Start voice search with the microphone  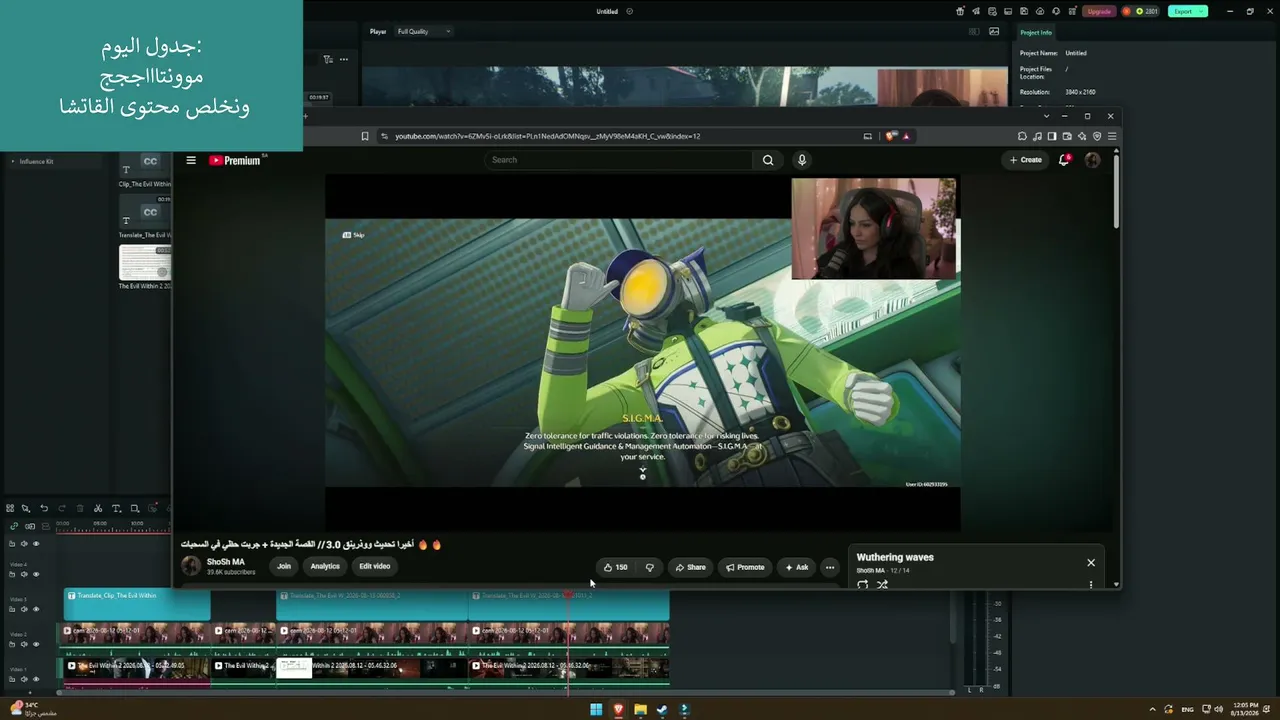tap(801, 160)
